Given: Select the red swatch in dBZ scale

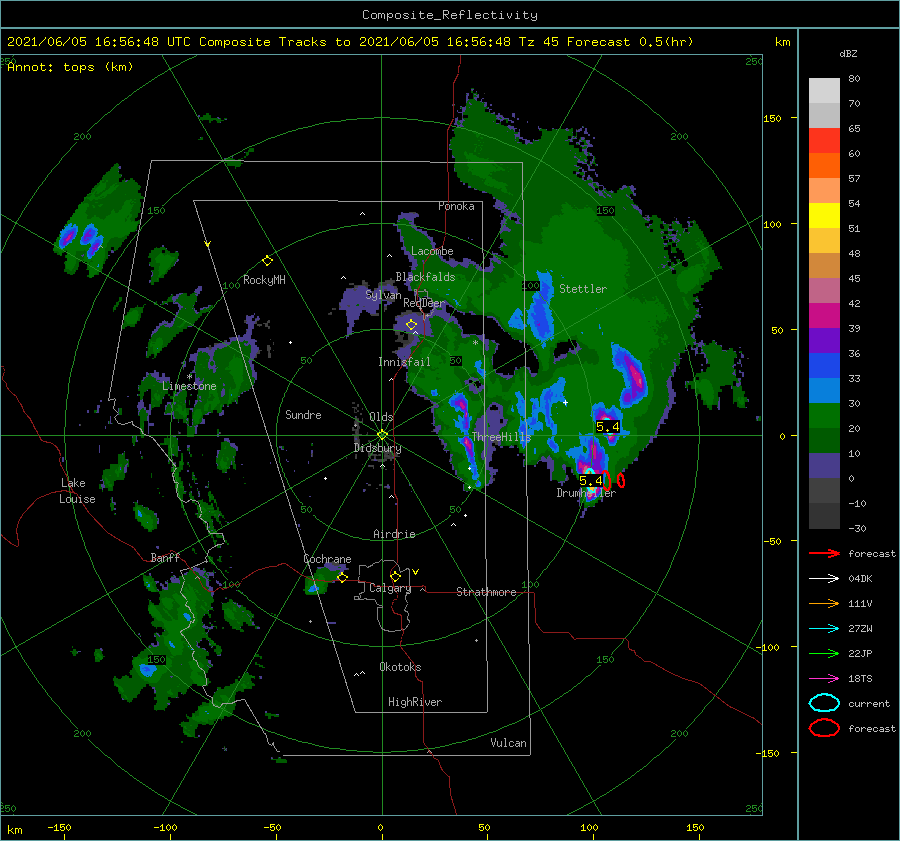Looking at the screenshot, I should click(x=824, y=141).
